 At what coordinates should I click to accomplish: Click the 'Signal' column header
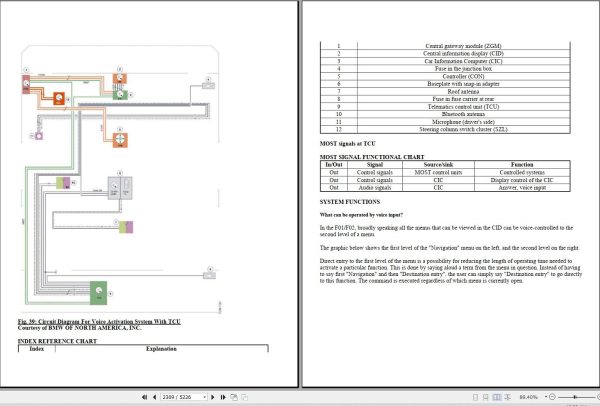(375, 165)
